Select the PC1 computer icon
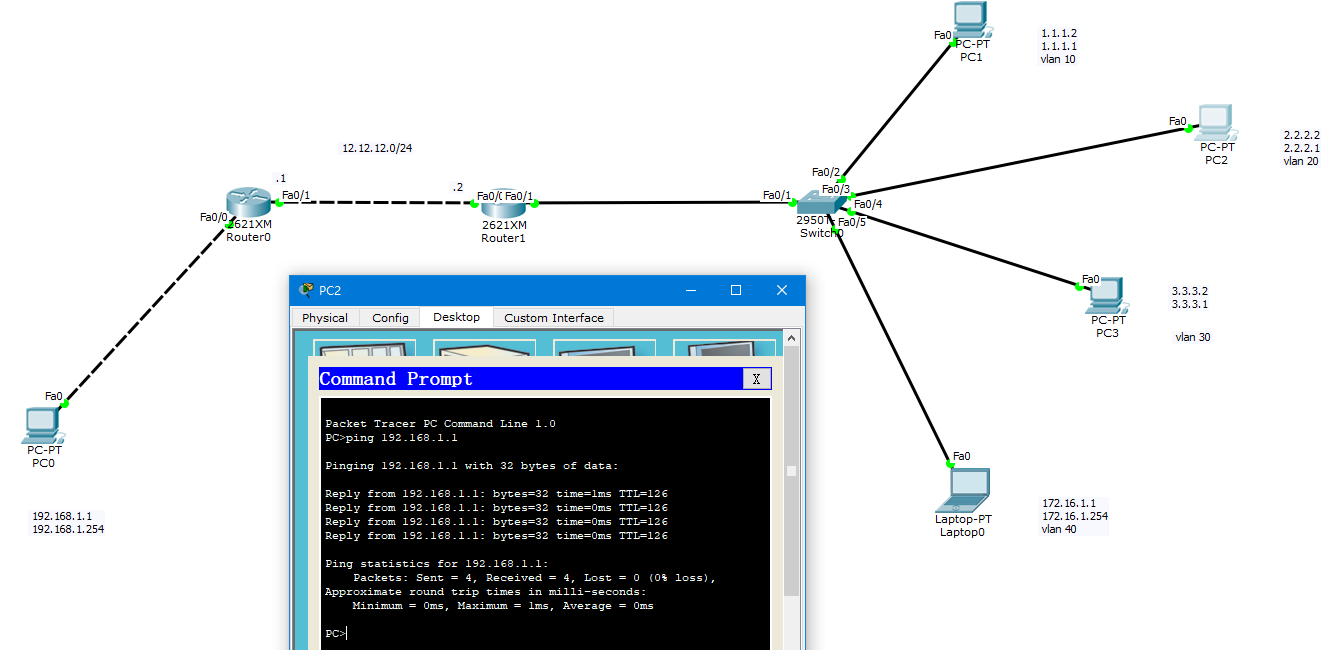The image size is (1340, 650). point(970,20)
